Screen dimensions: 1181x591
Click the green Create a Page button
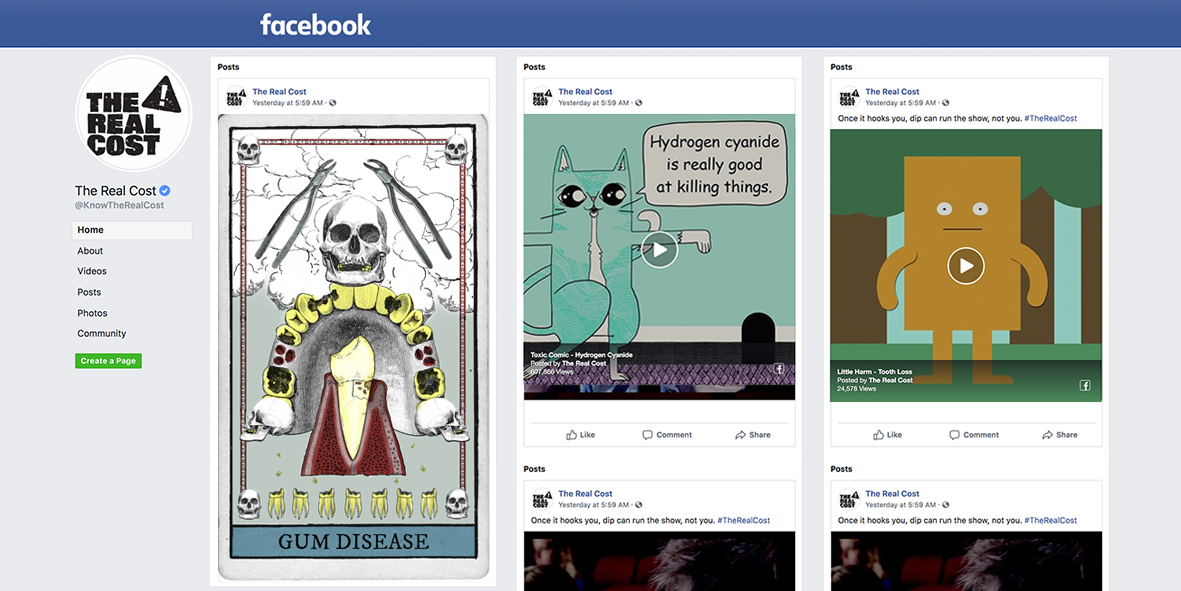(108, 361)
